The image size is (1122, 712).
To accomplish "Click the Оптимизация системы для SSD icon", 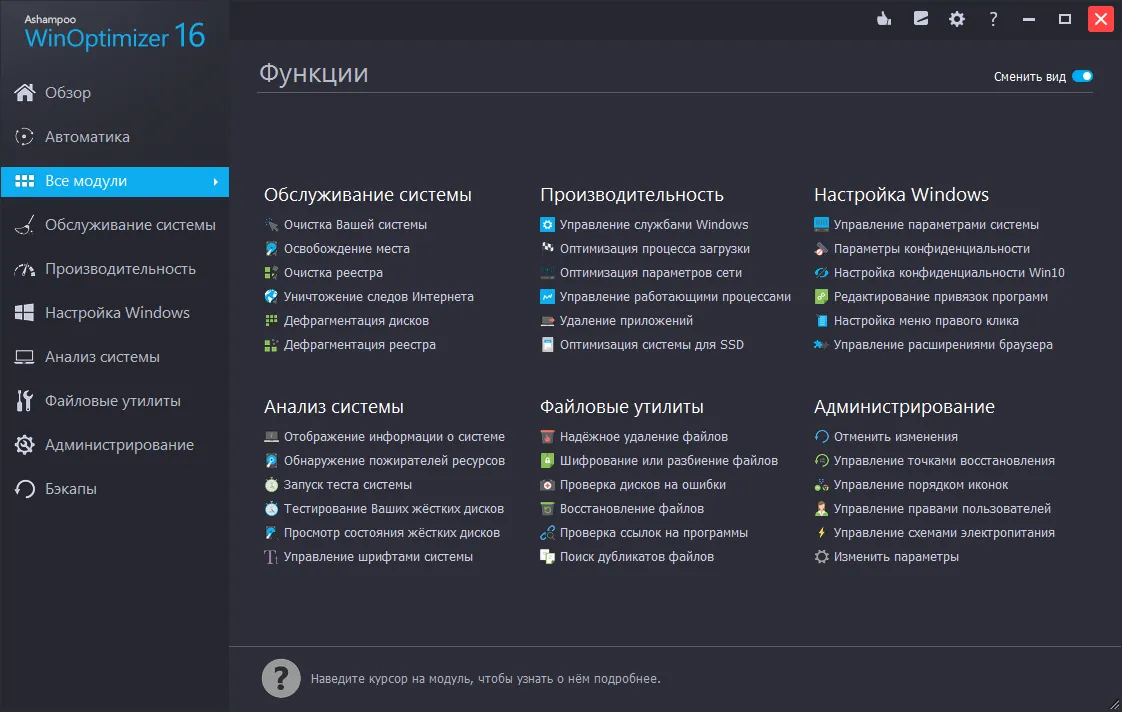I will [x=547, y=345].
